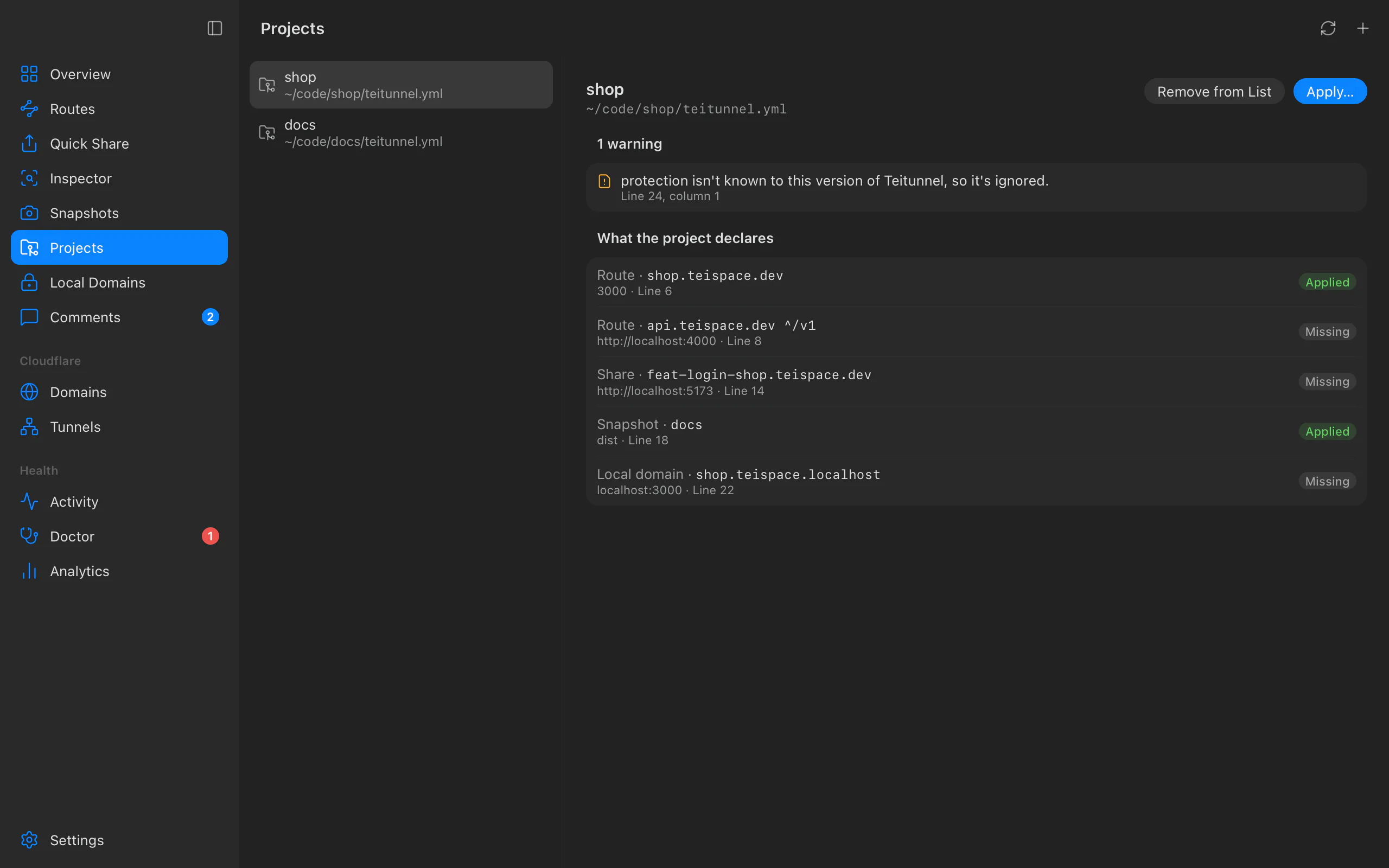Click the 'Line 24, column 1' warning text

coord(670,196)
